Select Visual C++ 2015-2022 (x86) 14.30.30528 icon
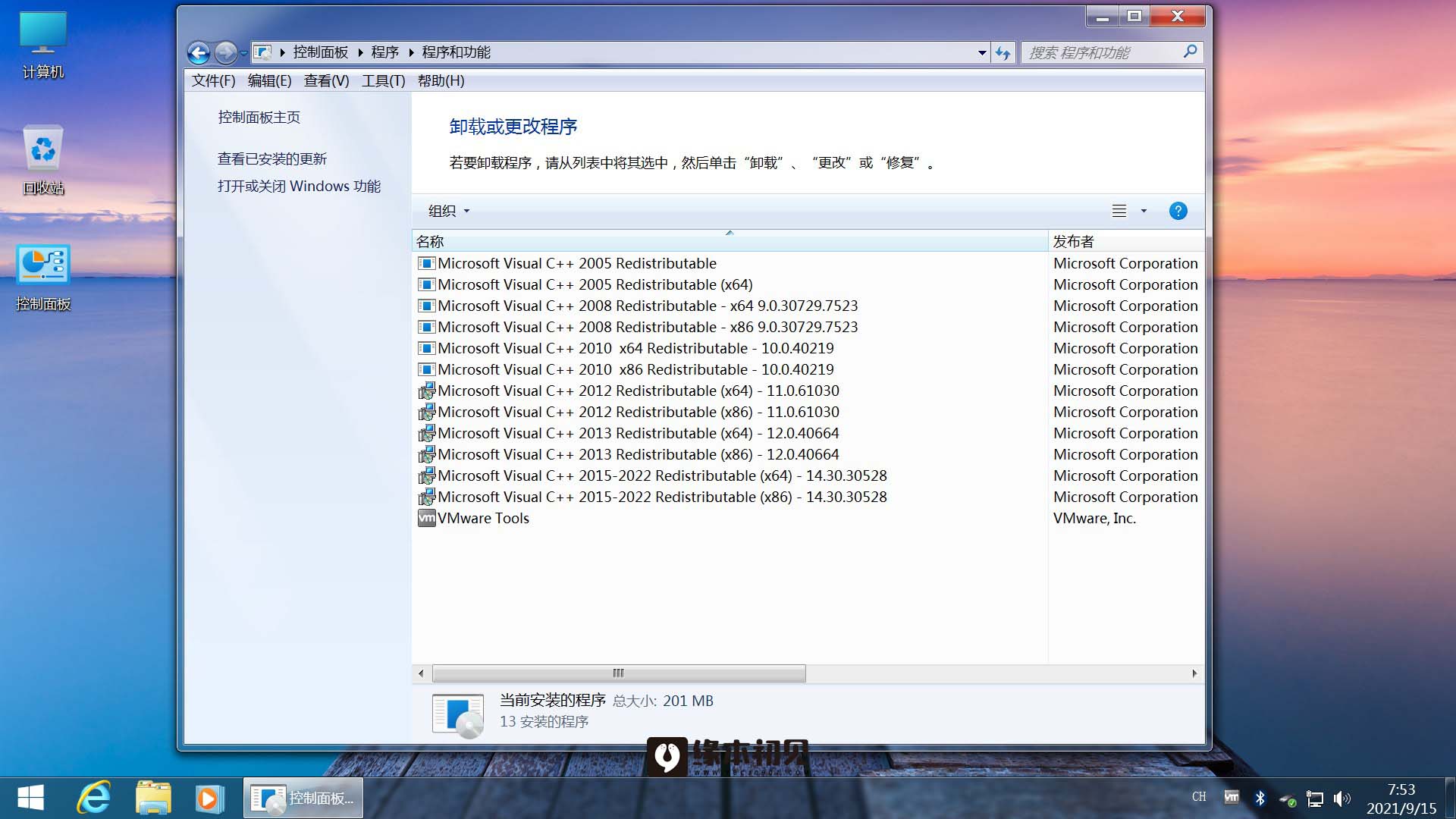This screenshot has width=1456, height=819. [x=427, y=497]
